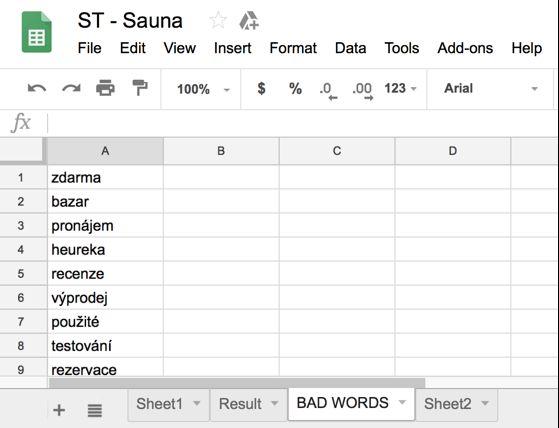Image resolution: width=559 pixels, height=428 pixels.
Task: Open the 100% zoom dropdown
Action: [x=203, y=89]
